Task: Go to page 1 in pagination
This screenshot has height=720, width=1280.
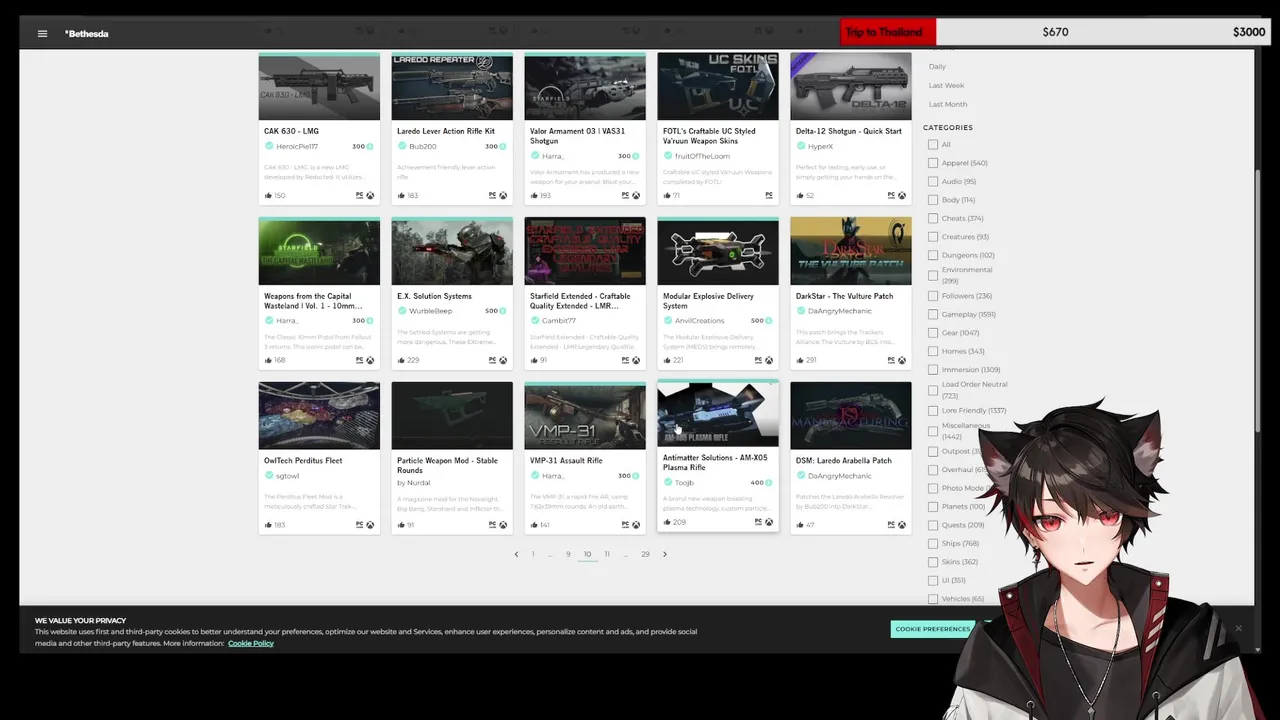Action: (x=533, y=554)
